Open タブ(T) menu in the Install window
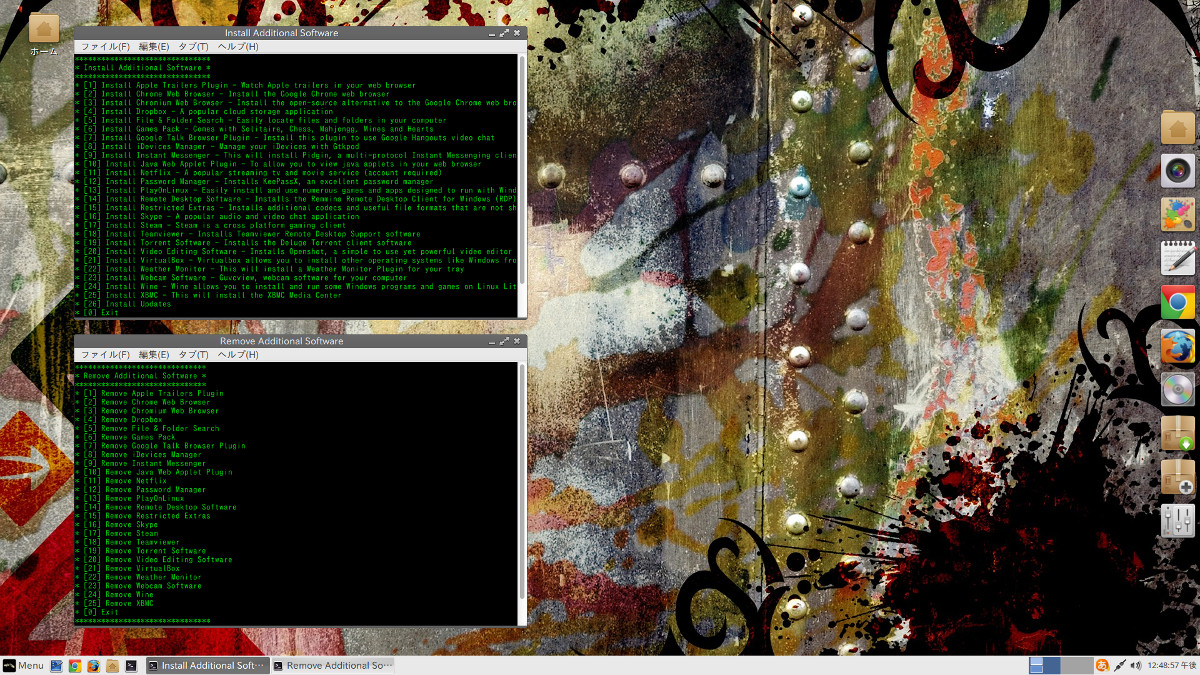This screenshot has width=1200, height=675. click(193, 47)
